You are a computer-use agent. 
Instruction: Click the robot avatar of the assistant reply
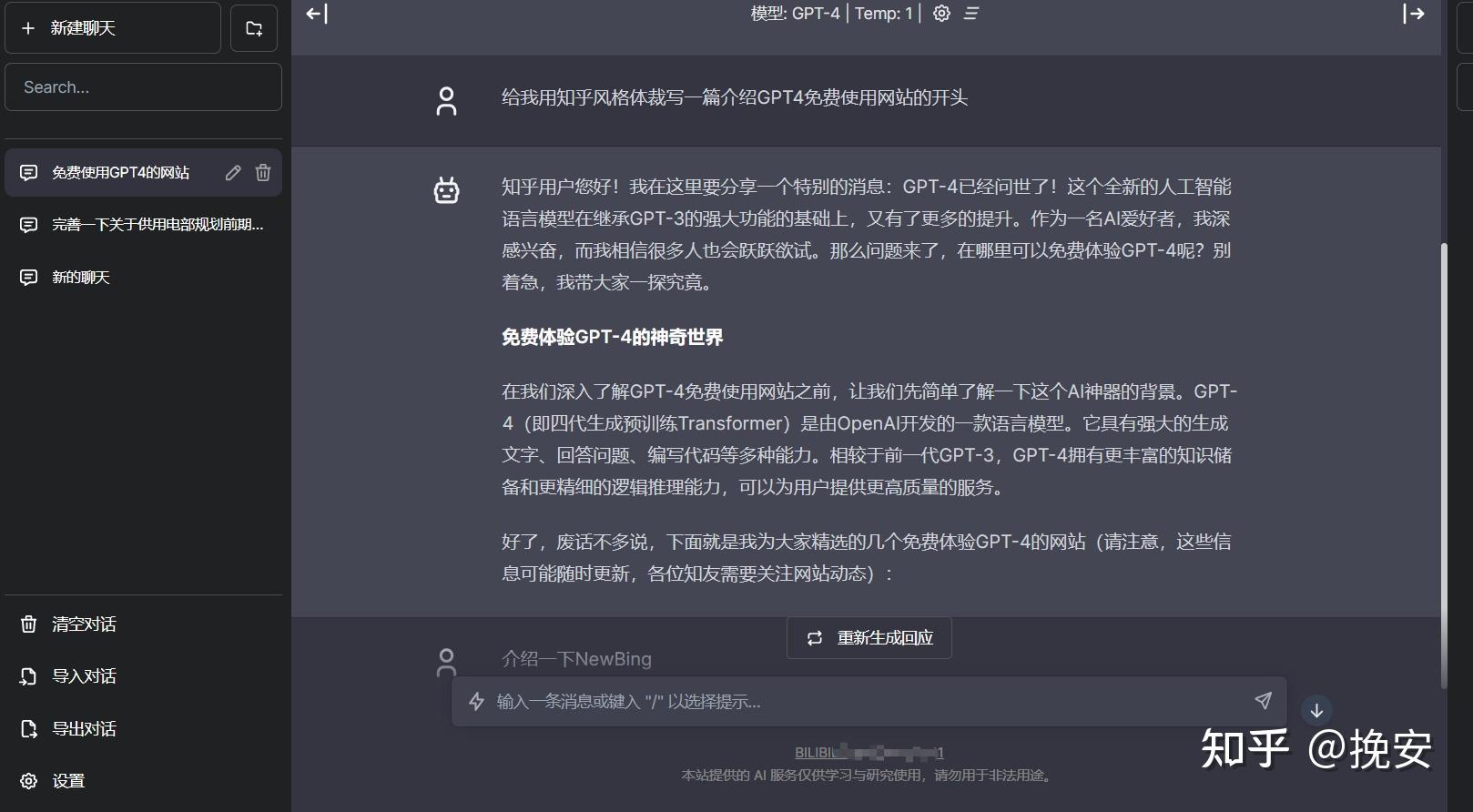click(446, 190)
